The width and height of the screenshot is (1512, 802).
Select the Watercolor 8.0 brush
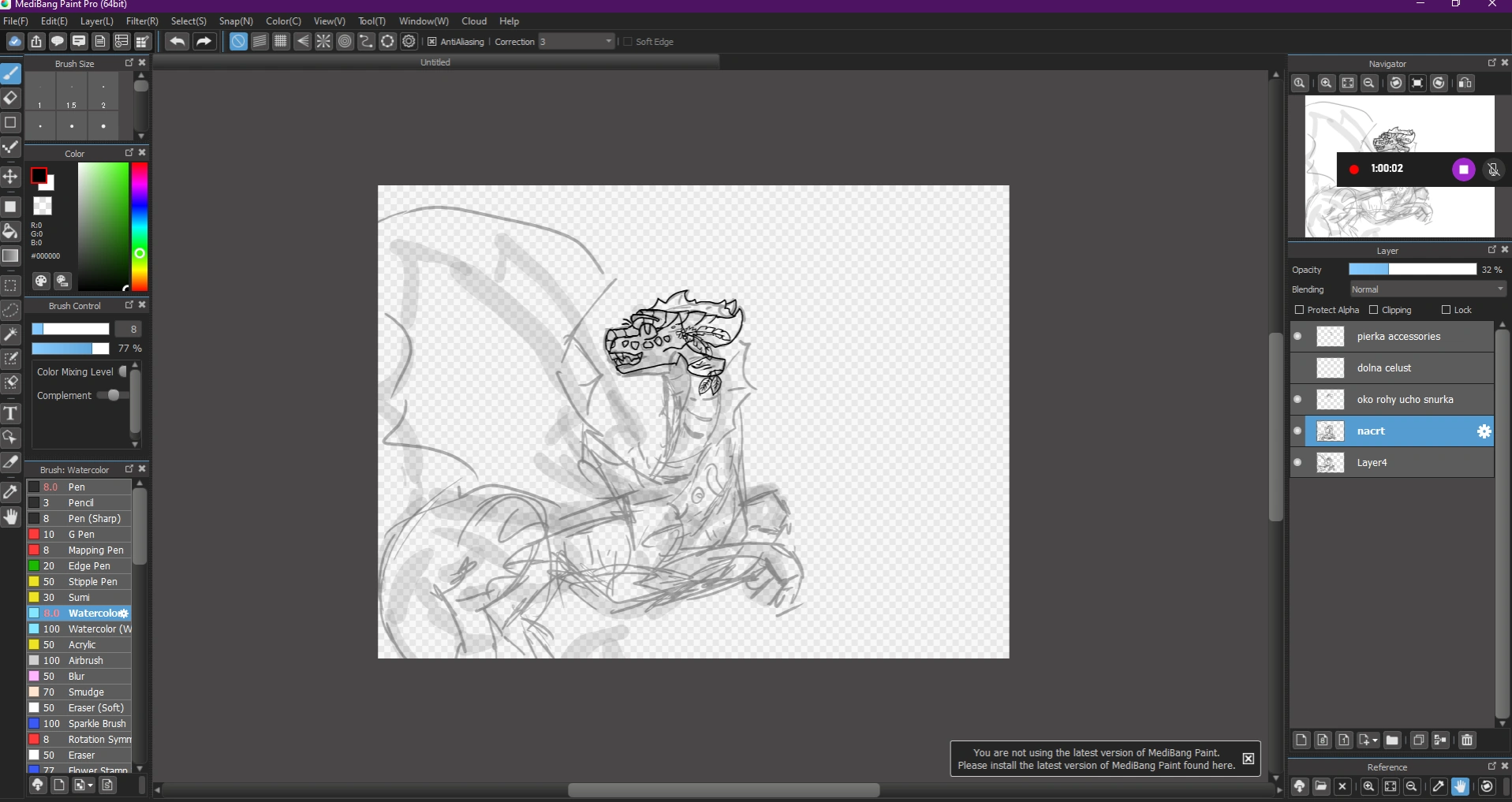[x=79, y=613]
